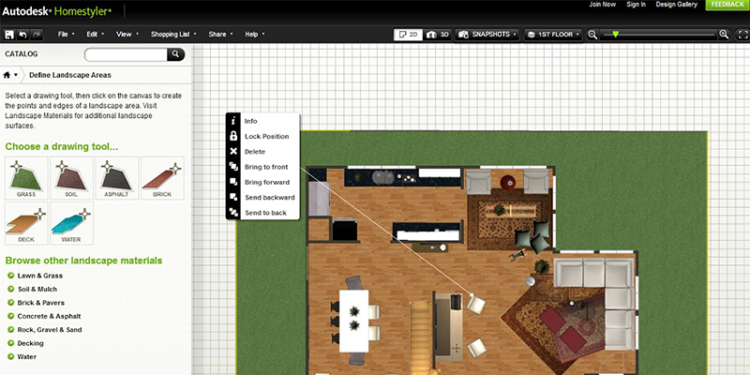Expand the catalog home arrow dropdown
Viewport: 750px width, 375px height.
click(16, 75)
